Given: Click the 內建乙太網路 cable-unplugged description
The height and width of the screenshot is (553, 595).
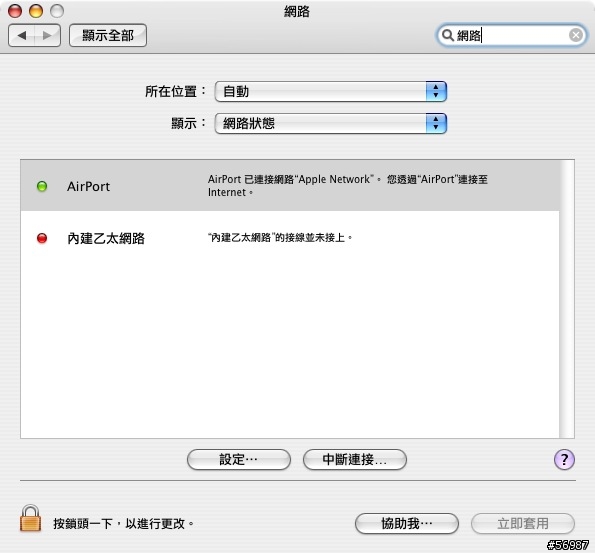Looking at the screenshot, I should 280,238.
